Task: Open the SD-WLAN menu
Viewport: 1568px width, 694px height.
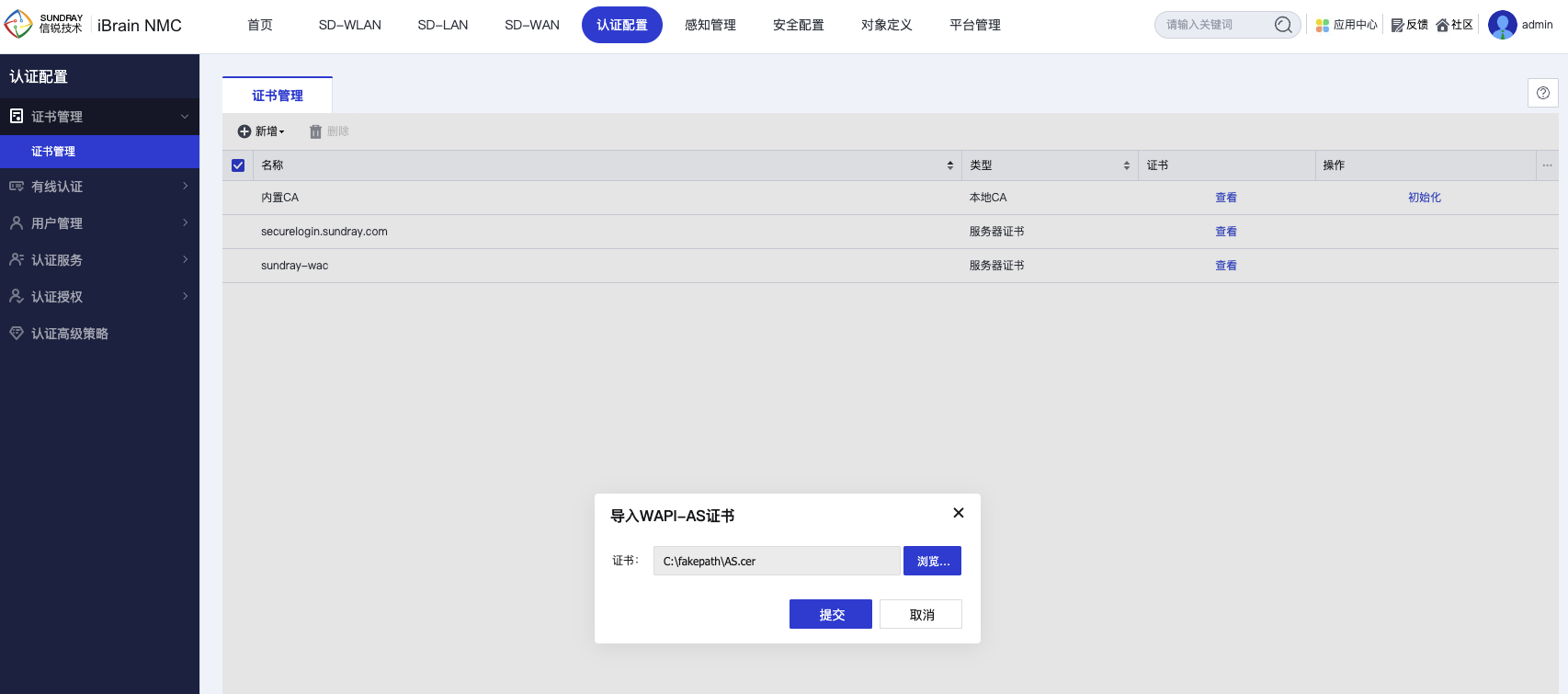Action: click(x=350, y=25)
